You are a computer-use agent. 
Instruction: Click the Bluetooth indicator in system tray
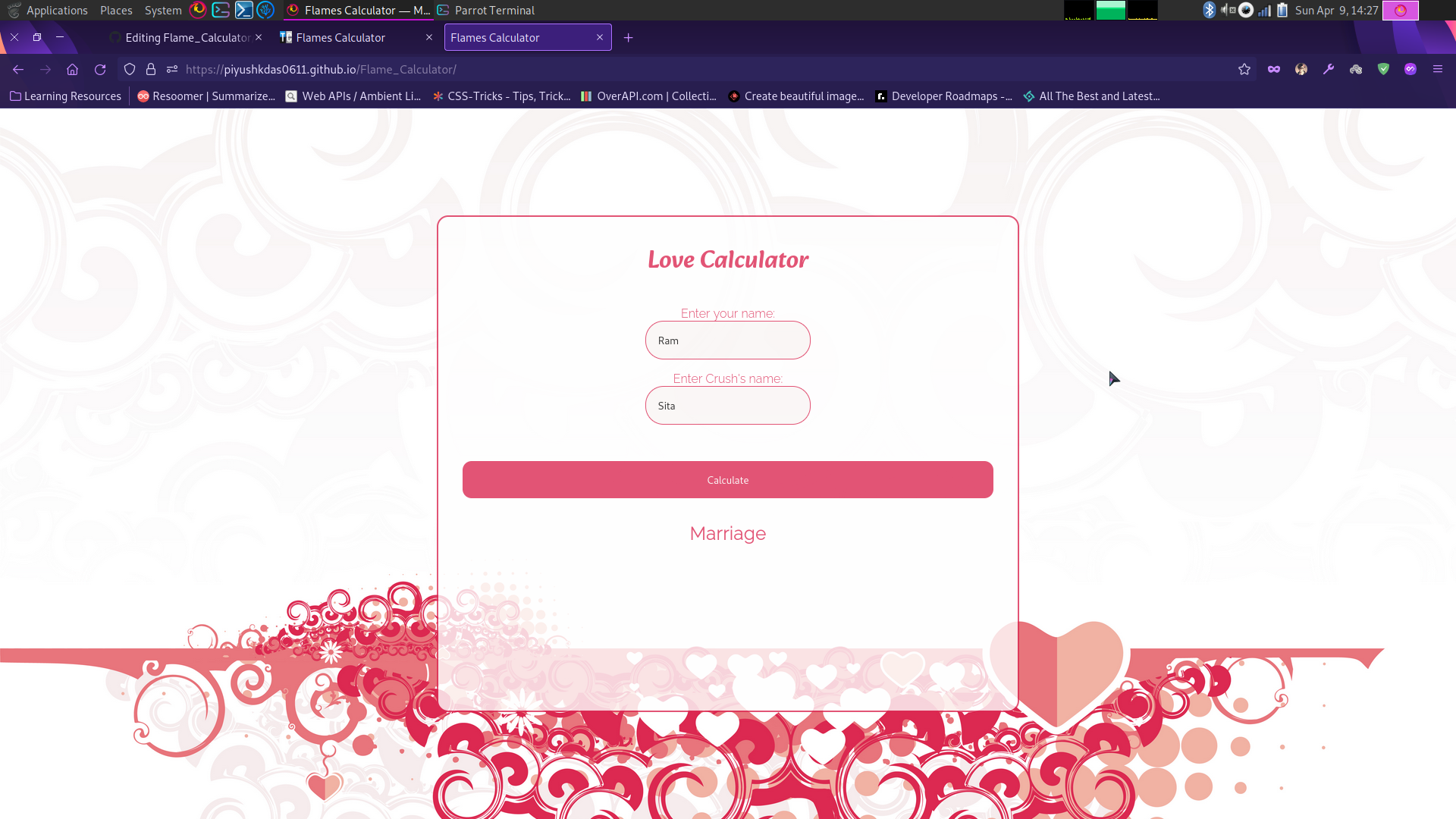[x=1210, y=10]
